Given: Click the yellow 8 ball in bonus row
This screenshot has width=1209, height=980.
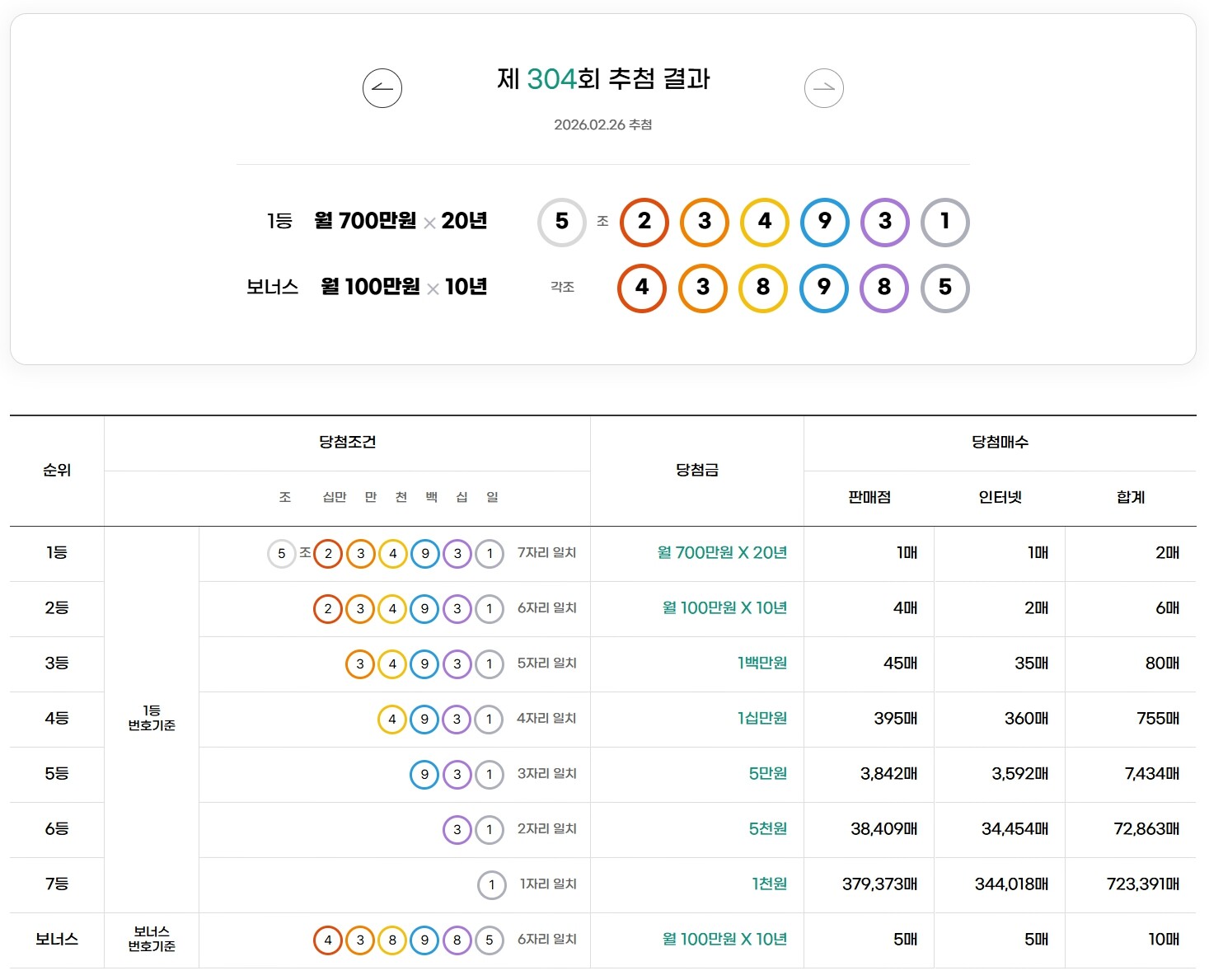Looking at the screenshot, I should [x=763, y=288].
